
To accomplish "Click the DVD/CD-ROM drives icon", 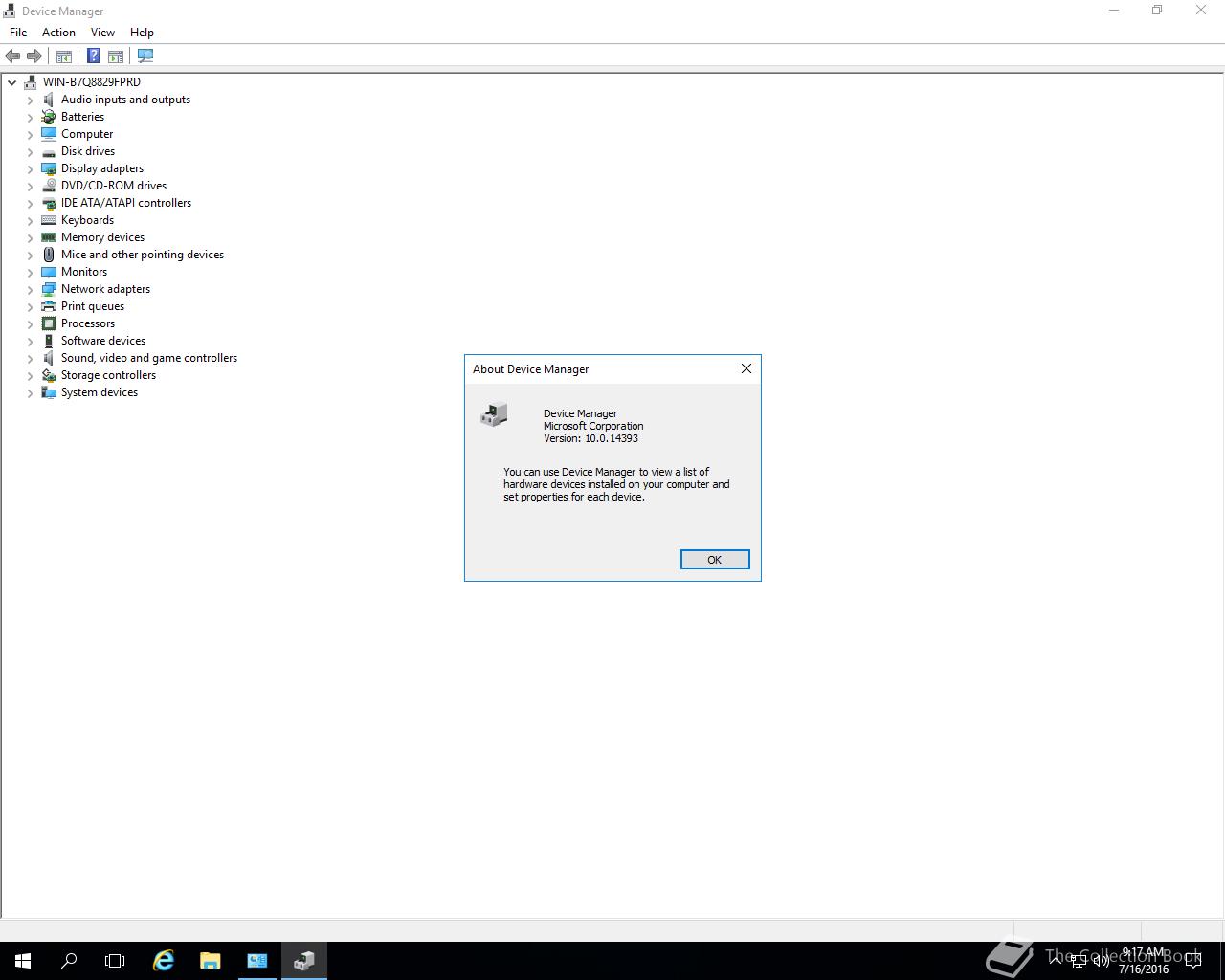I will (49, 186).
